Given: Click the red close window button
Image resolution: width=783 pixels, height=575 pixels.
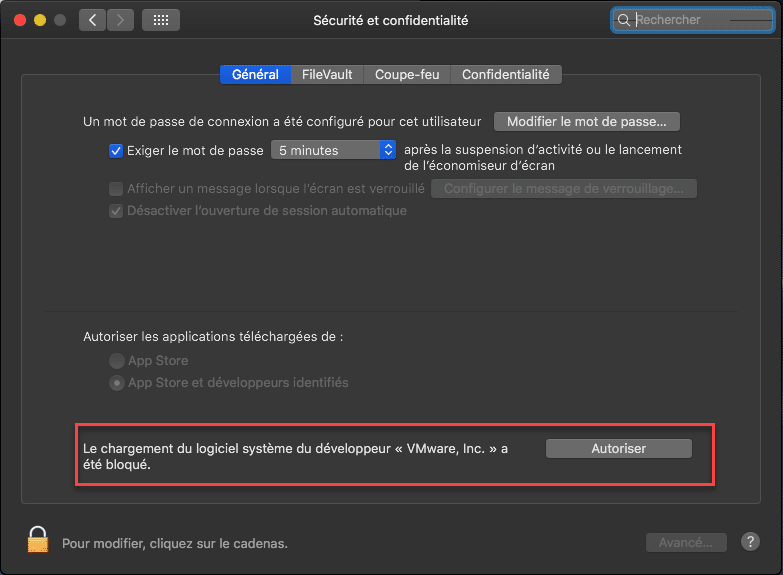Looking at the screenshot, I should 19,20.
